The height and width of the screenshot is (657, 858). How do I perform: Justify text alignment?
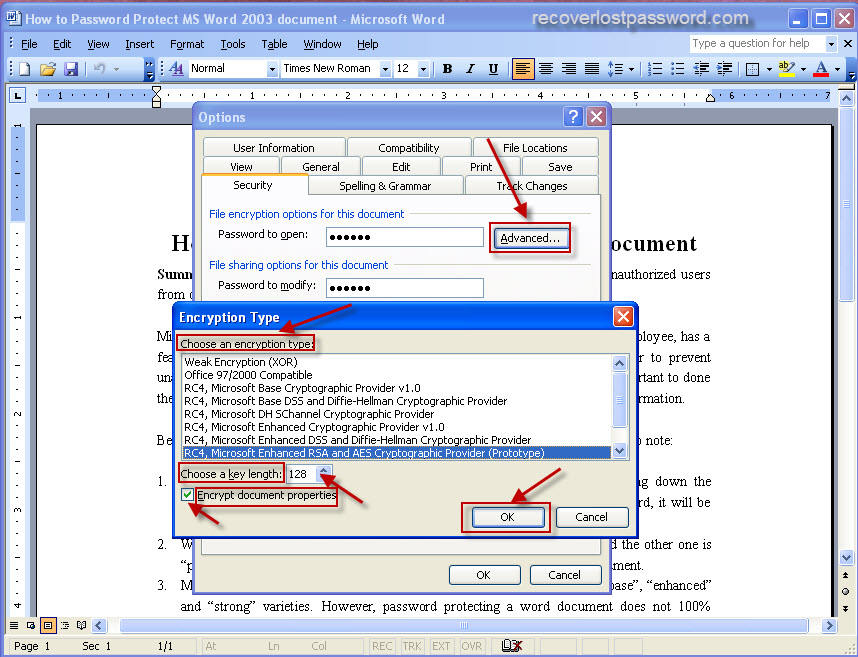click(592, 69)
